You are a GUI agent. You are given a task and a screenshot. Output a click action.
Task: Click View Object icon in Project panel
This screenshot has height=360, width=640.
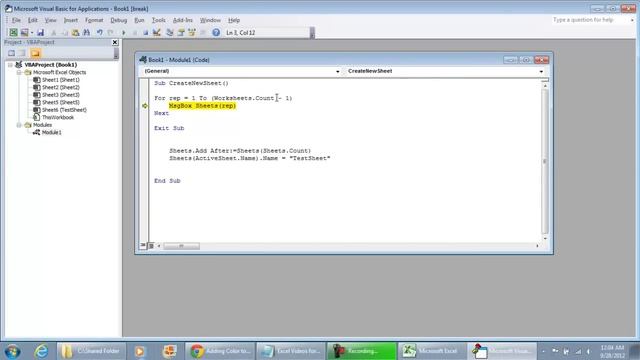pos(22,53)
